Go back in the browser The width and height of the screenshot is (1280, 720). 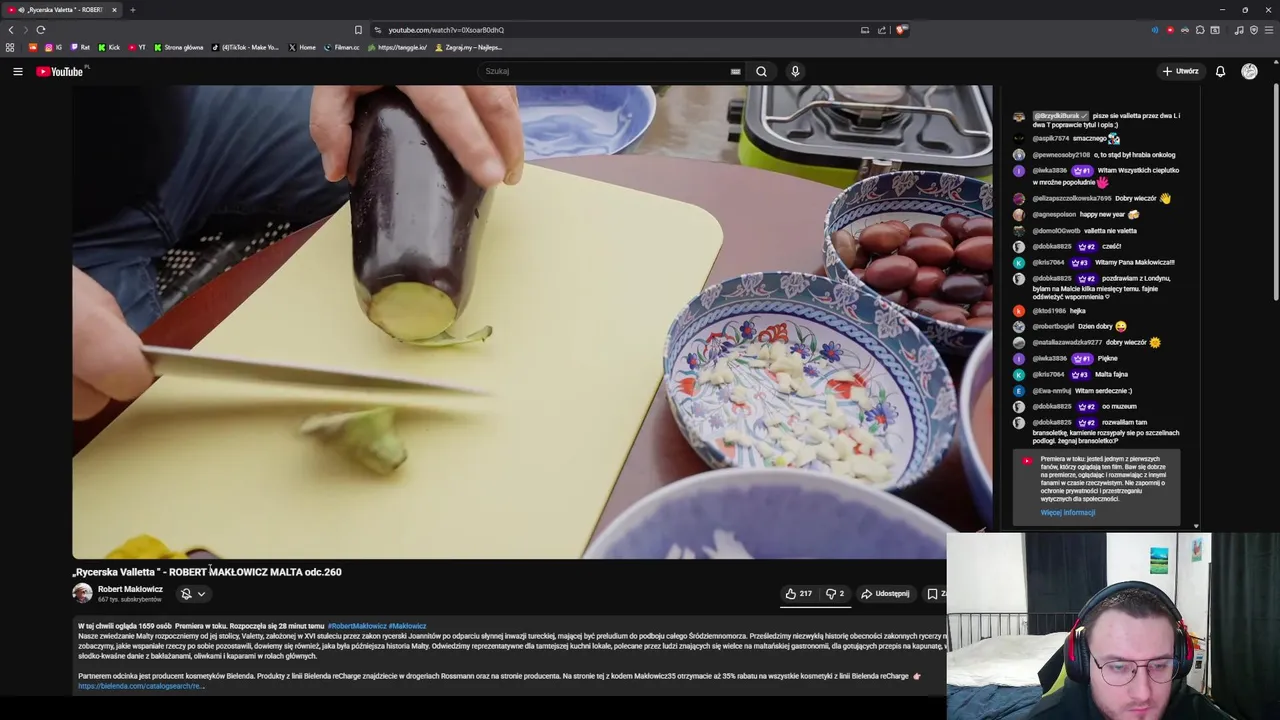click(x=11, y=30)
